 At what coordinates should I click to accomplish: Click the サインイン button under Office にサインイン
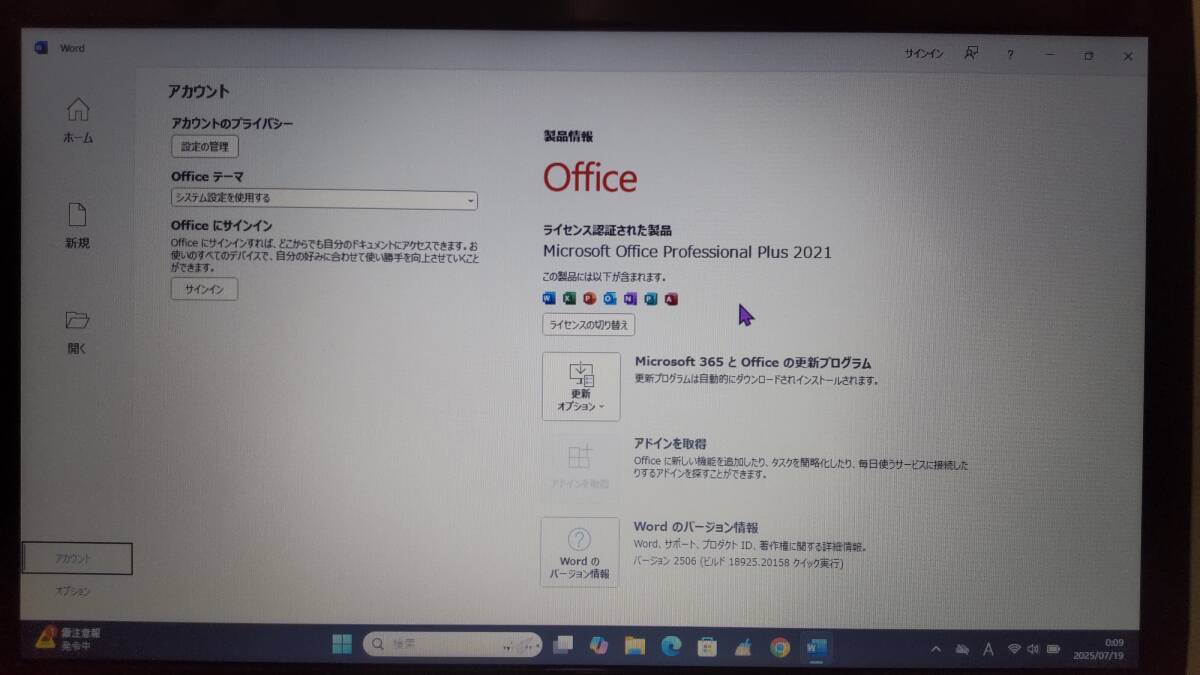point(204,289)
